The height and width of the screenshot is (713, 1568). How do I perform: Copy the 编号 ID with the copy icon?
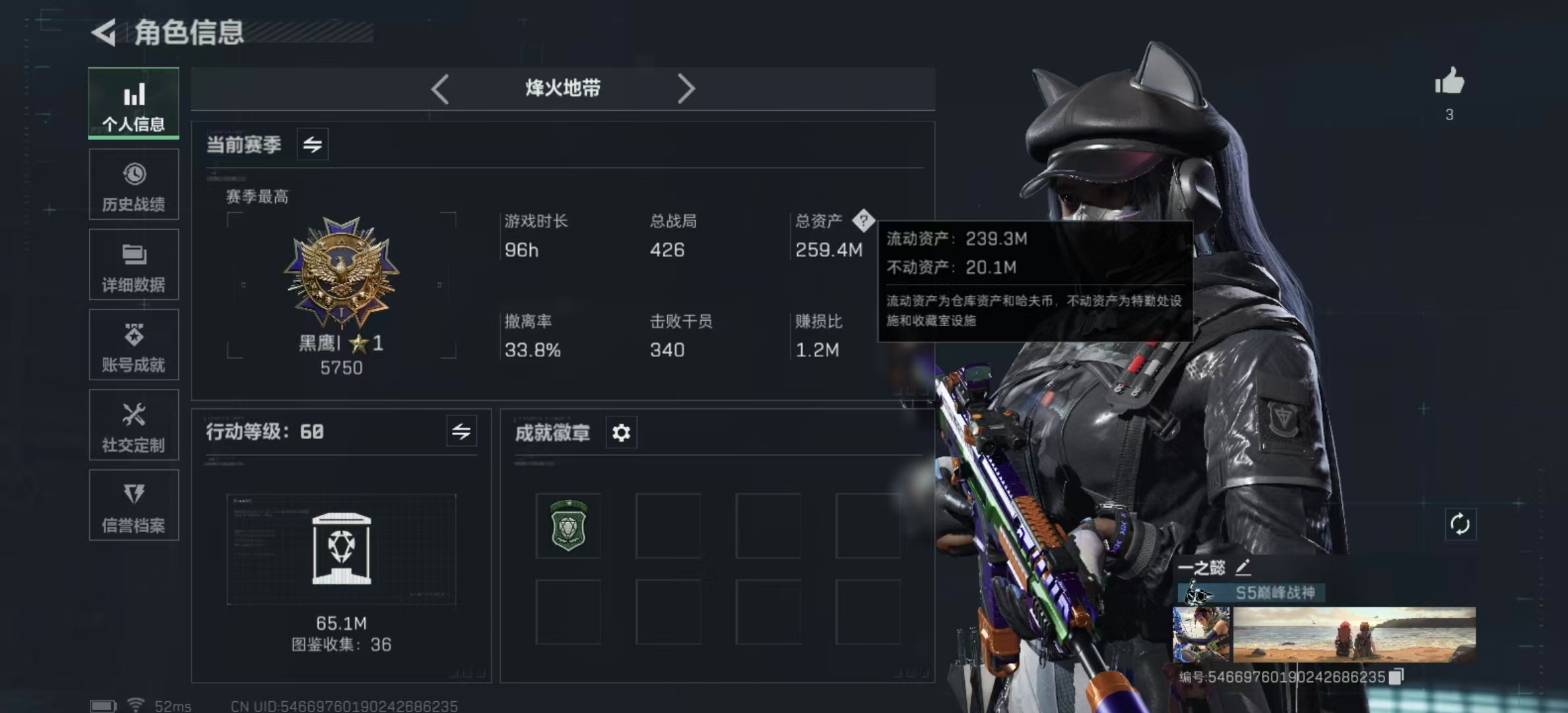1396,677
